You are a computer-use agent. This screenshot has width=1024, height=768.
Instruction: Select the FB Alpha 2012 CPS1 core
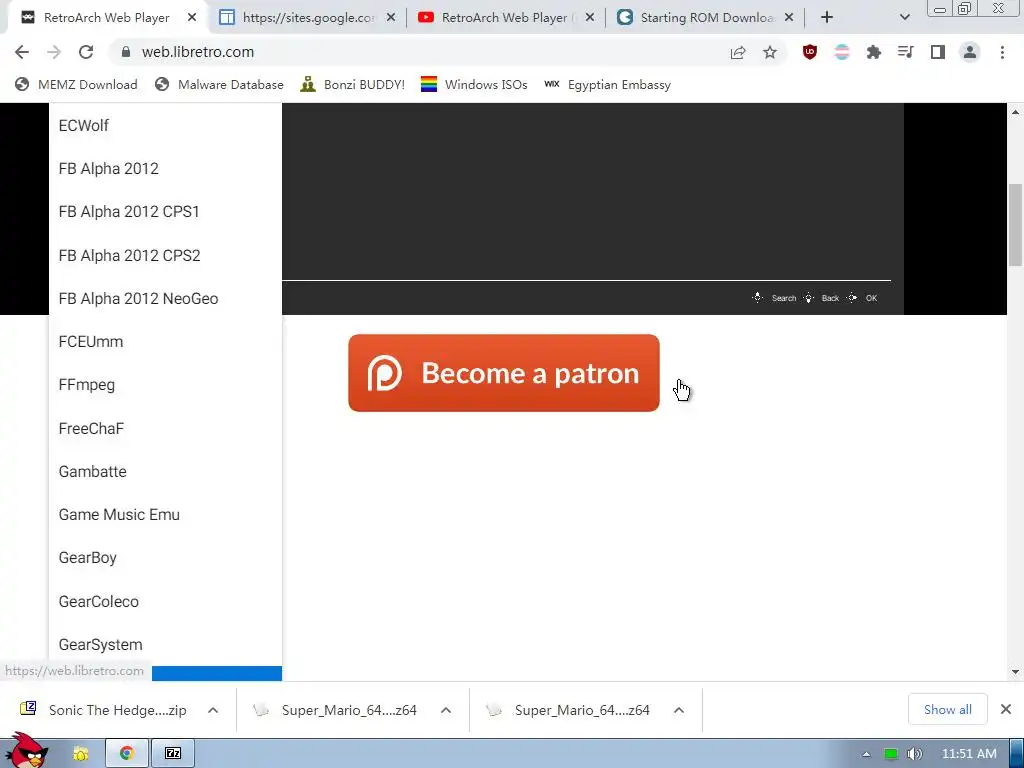[165, 212]
